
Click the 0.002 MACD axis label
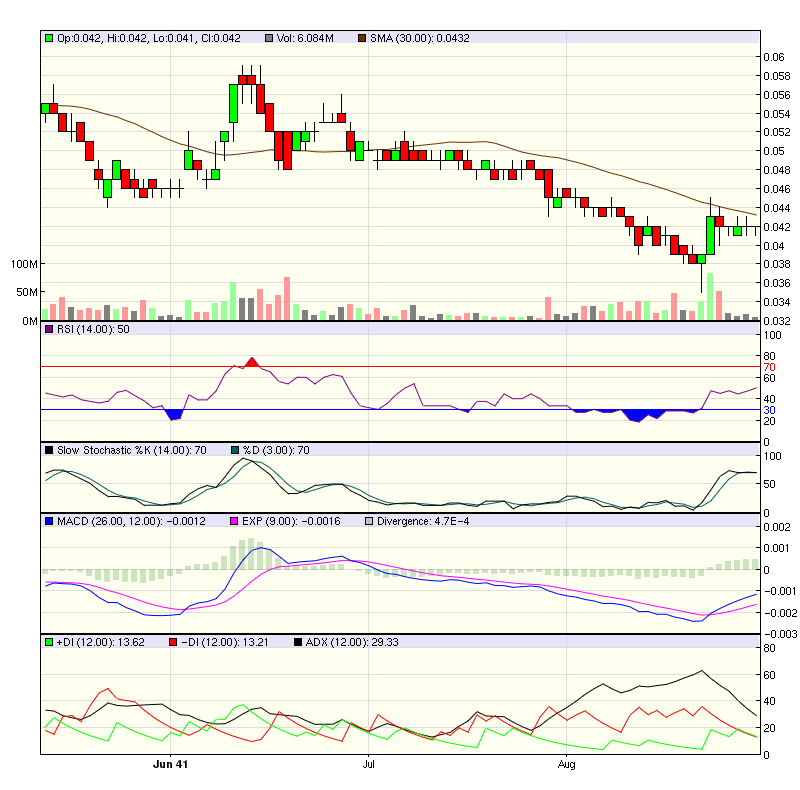[x=777, y=527]
